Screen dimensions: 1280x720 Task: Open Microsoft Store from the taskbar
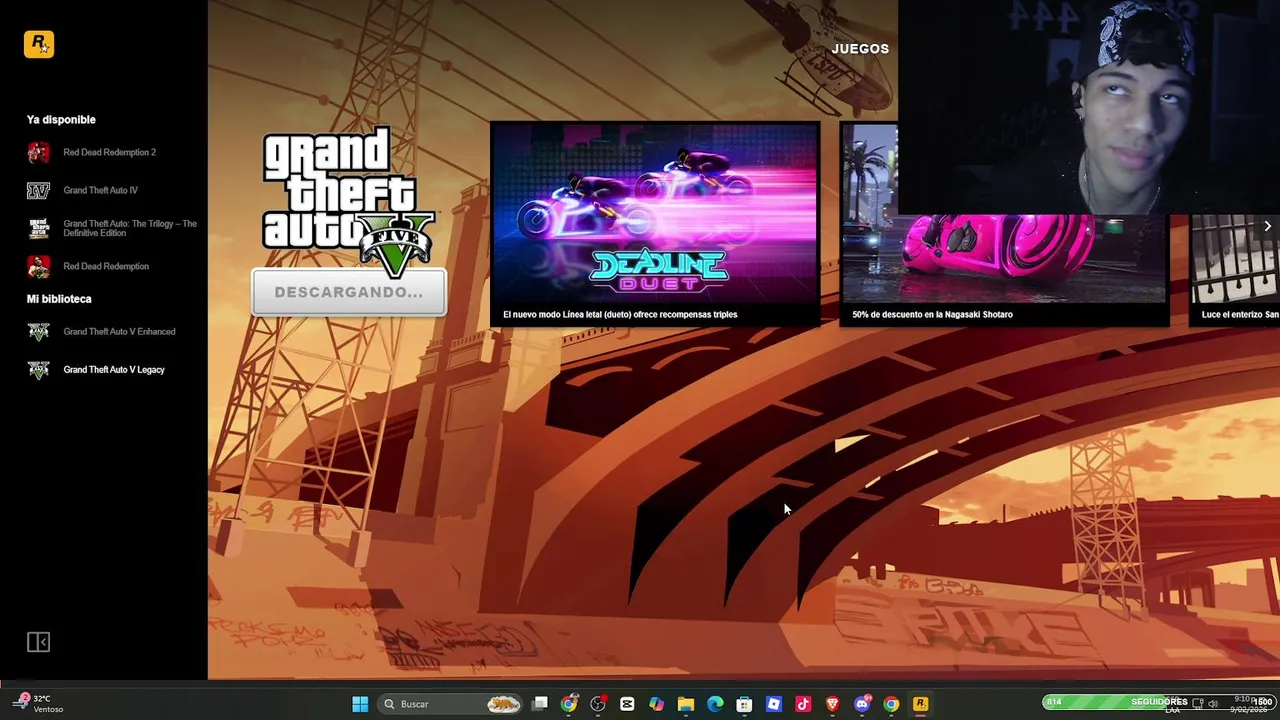point(744,704)
